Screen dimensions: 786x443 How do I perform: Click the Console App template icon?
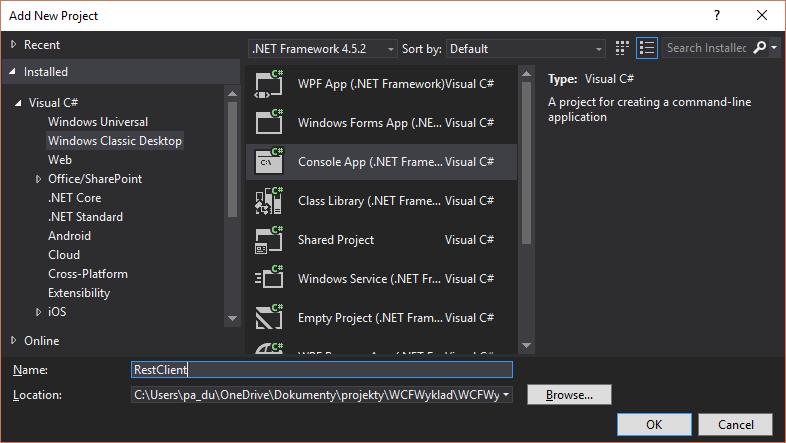coord(269,161)
